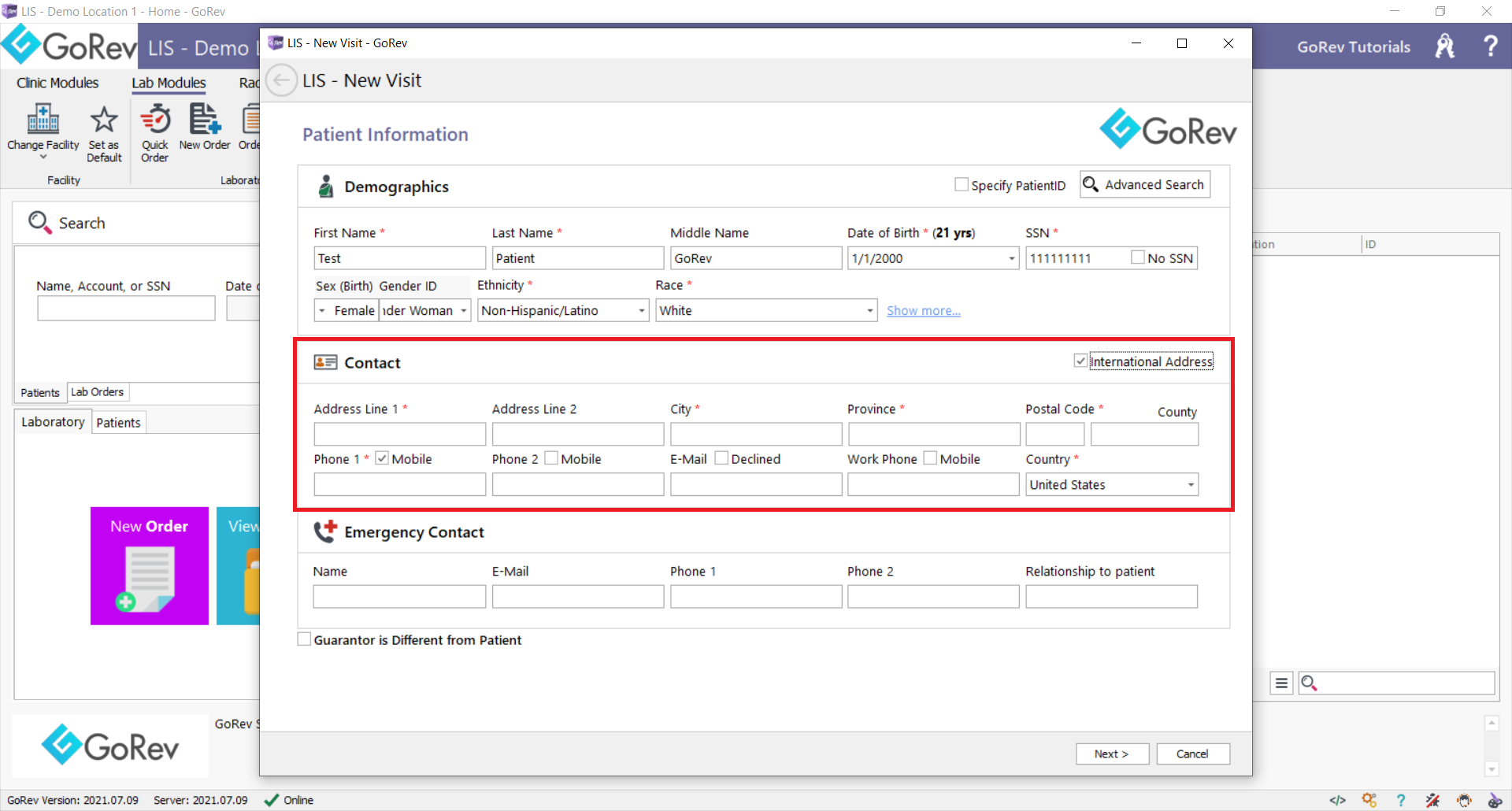Select the lower Patients tab beside Laboratory

[118, 423]
